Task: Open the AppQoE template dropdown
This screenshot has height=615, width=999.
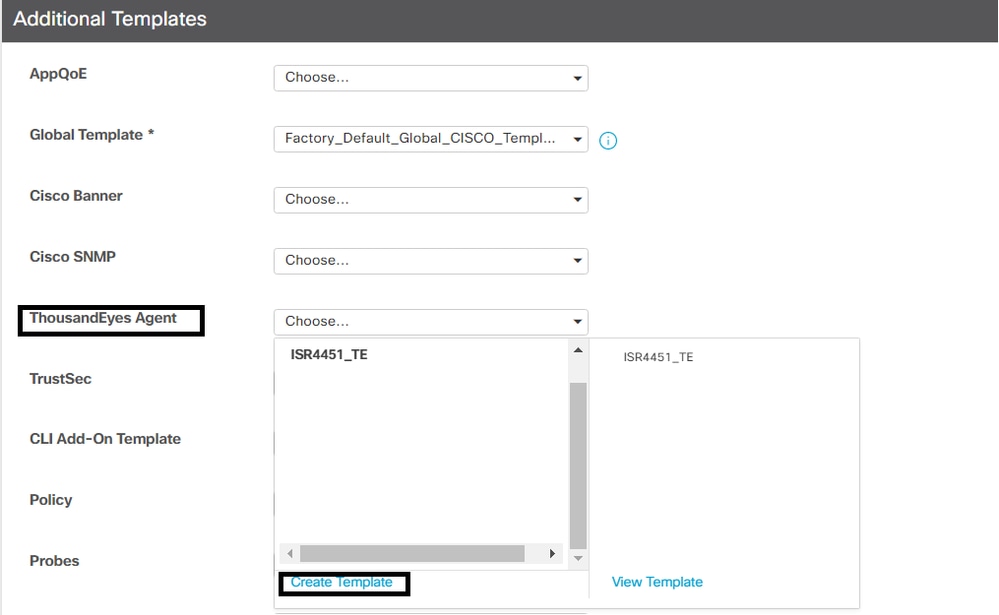Action: pyautogui.click(x=431, y=78)
